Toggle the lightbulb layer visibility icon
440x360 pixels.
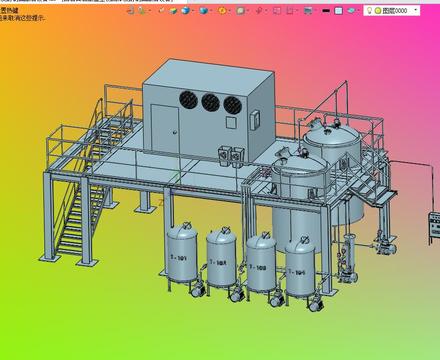point(369,11)
